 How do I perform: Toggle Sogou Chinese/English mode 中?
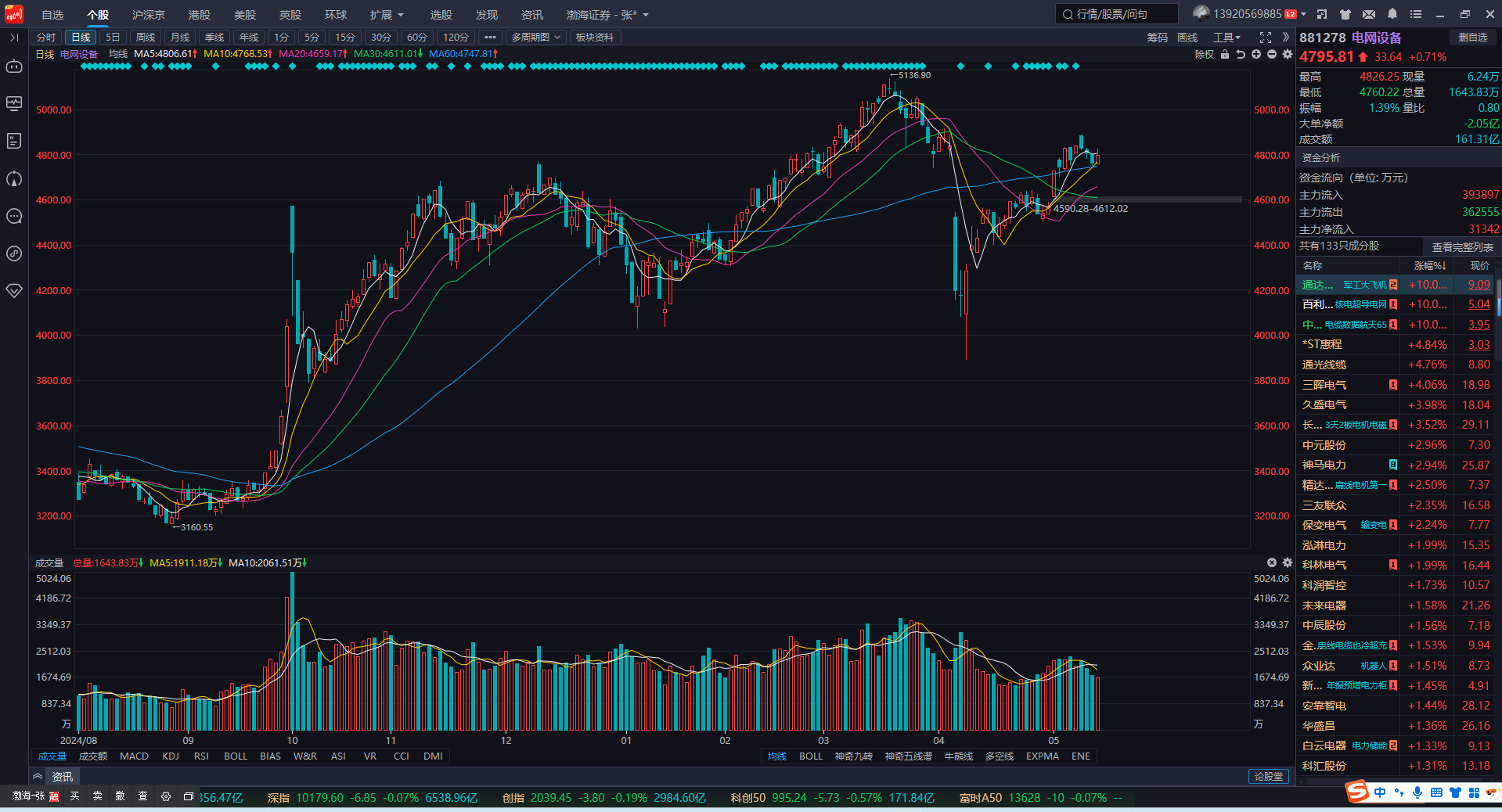pos(1380,792)
